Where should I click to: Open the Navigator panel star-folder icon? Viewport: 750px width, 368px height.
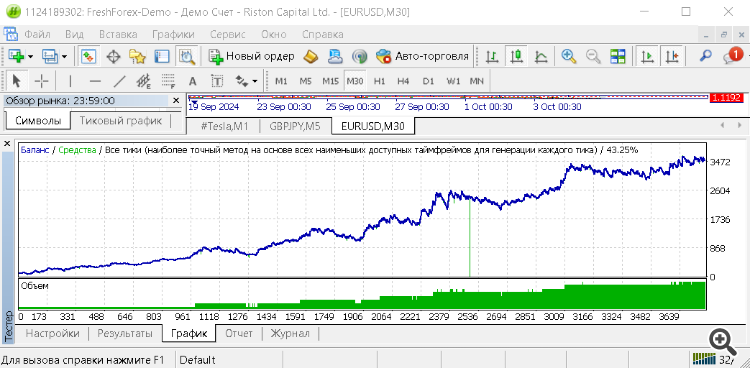pos(138,56)
